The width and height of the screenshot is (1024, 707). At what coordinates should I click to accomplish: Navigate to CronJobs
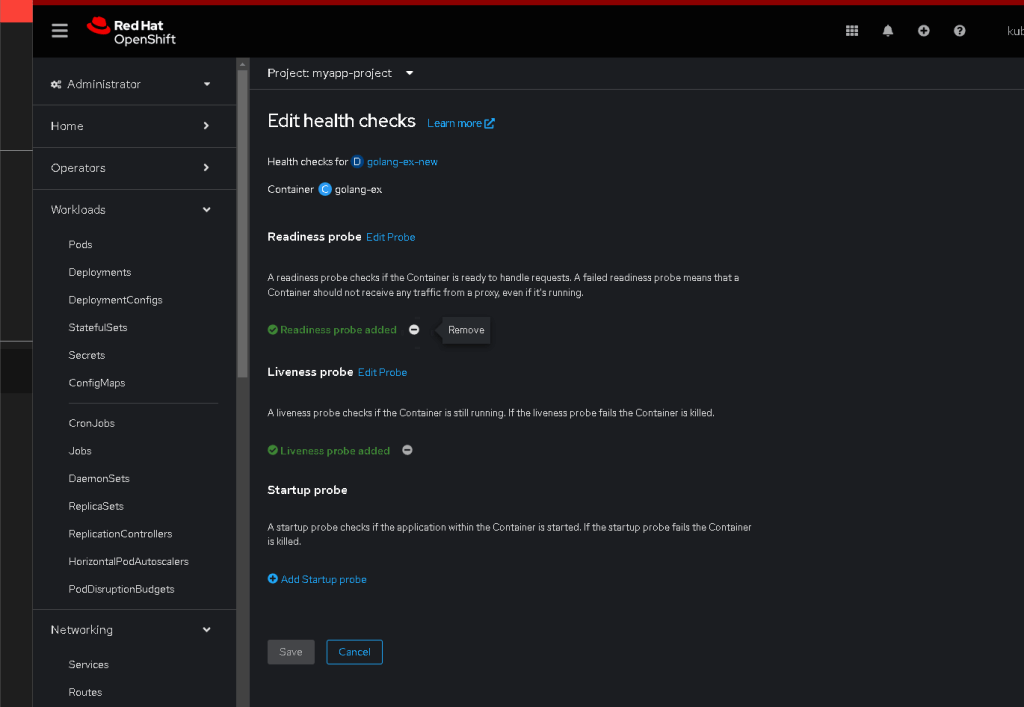coord(91,423)
